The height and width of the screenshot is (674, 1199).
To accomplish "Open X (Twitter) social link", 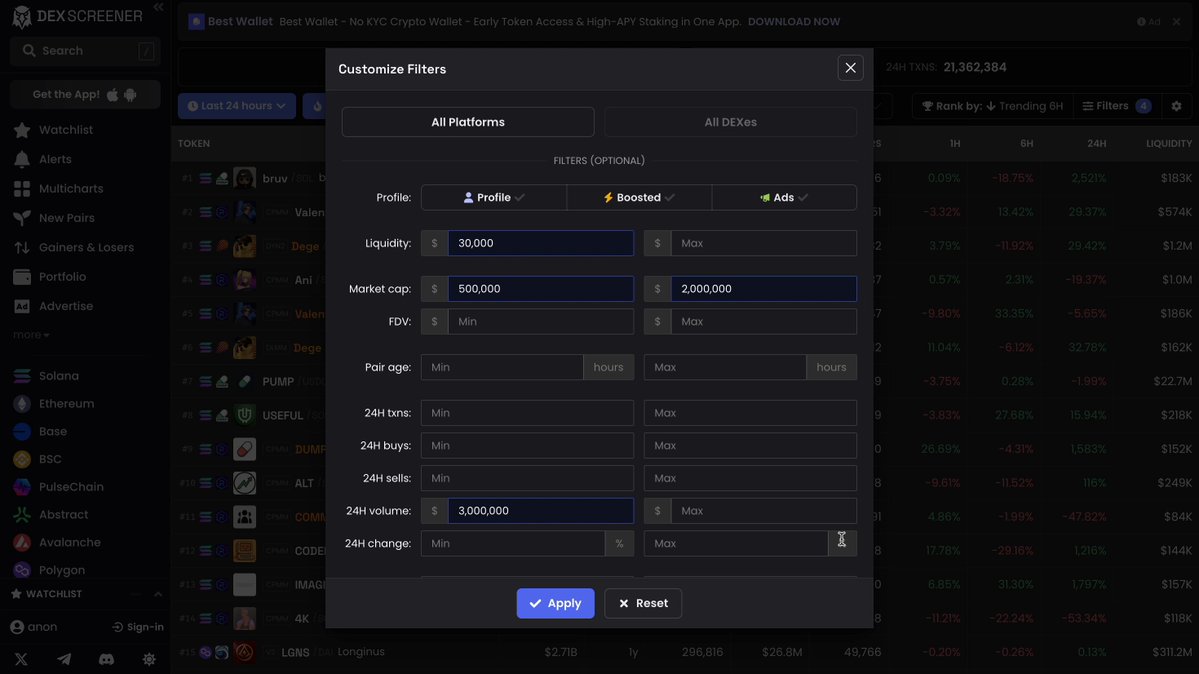I will [x=21, y=659].
